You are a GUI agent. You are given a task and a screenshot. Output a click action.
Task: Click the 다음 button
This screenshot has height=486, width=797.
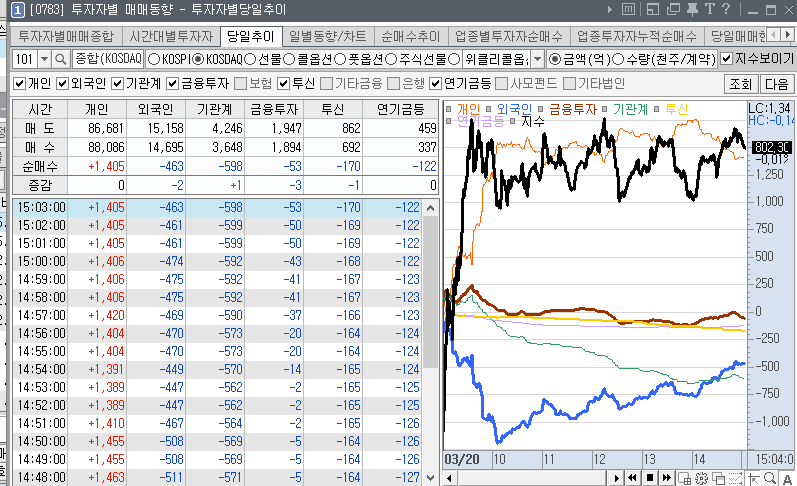pos(777,83)
